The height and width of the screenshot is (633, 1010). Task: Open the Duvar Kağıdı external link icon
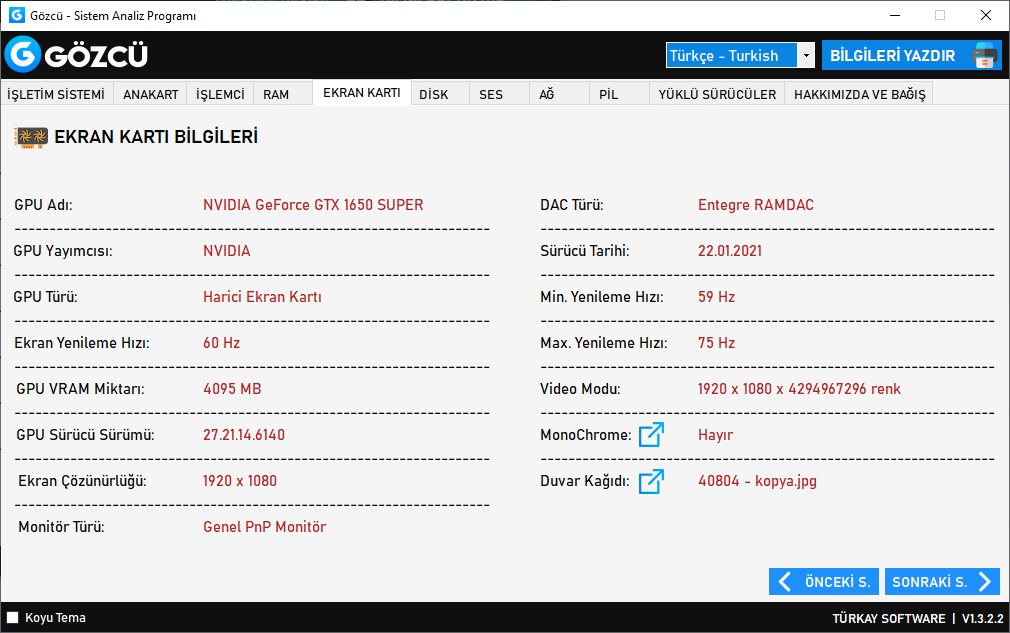651,481
